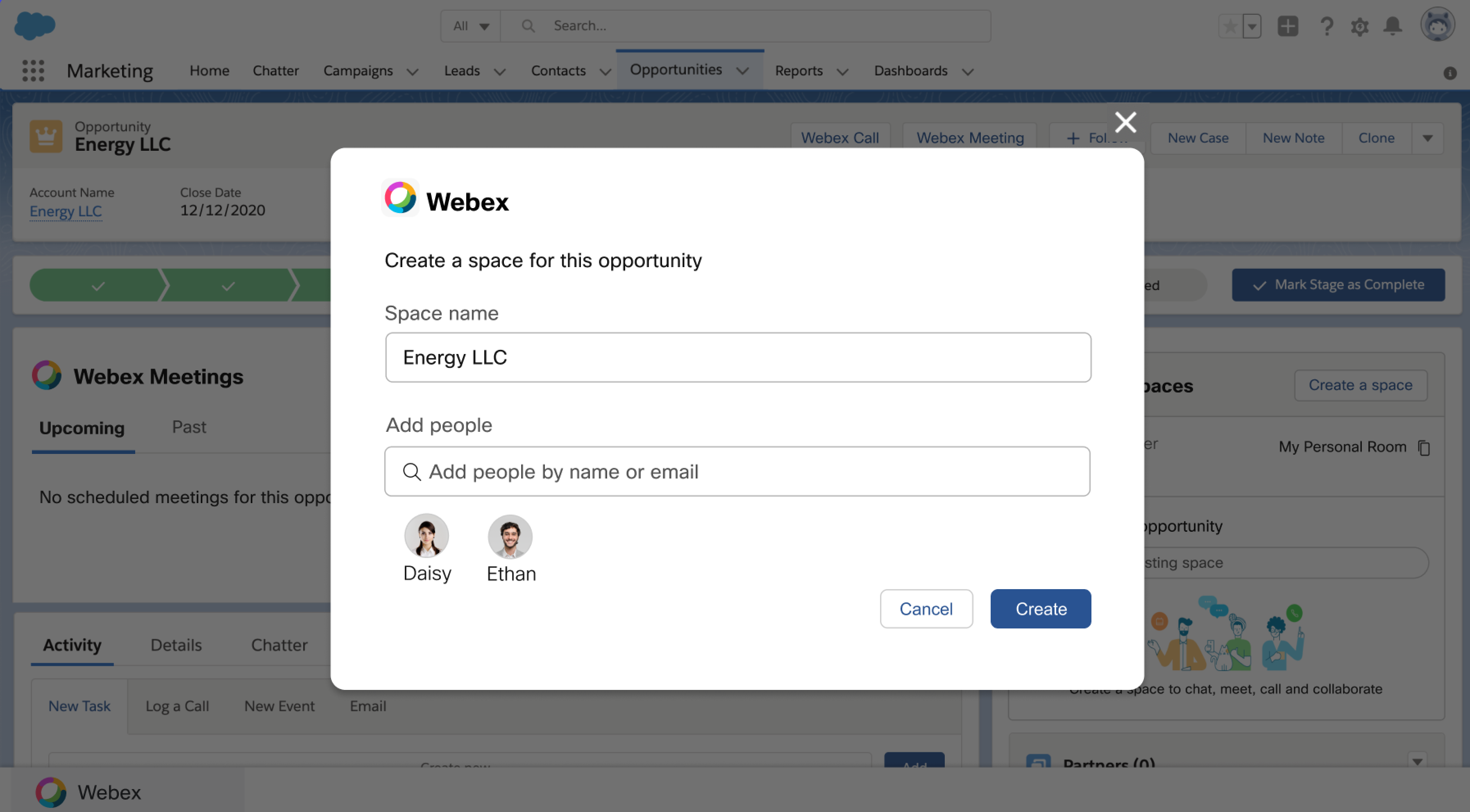Click the Space name input field
The width and height of the screenshot is (1470, 812).
(x=738, y=357)
